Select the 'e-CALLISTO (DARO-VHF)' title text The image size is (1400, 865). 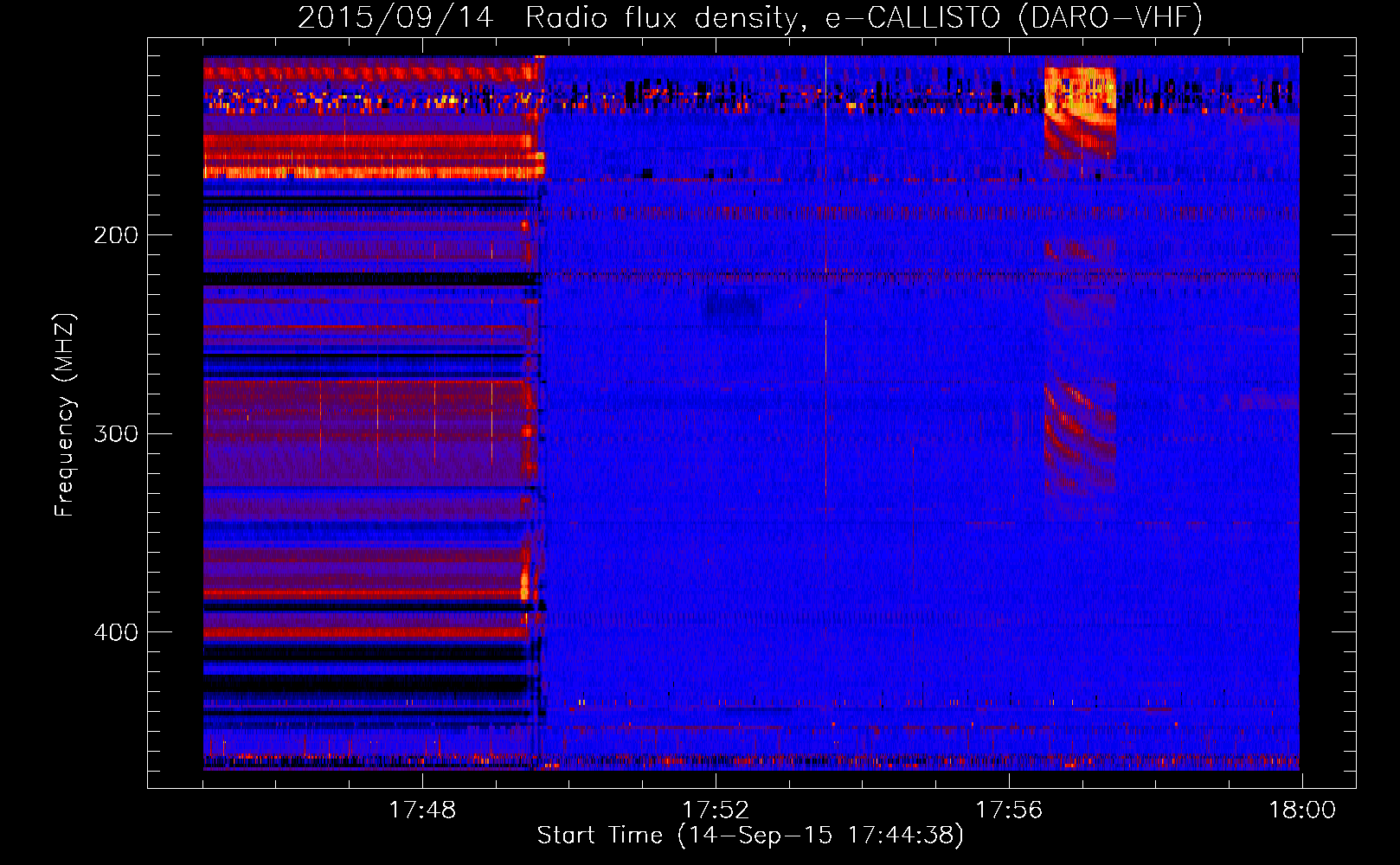coord(1014,18)
